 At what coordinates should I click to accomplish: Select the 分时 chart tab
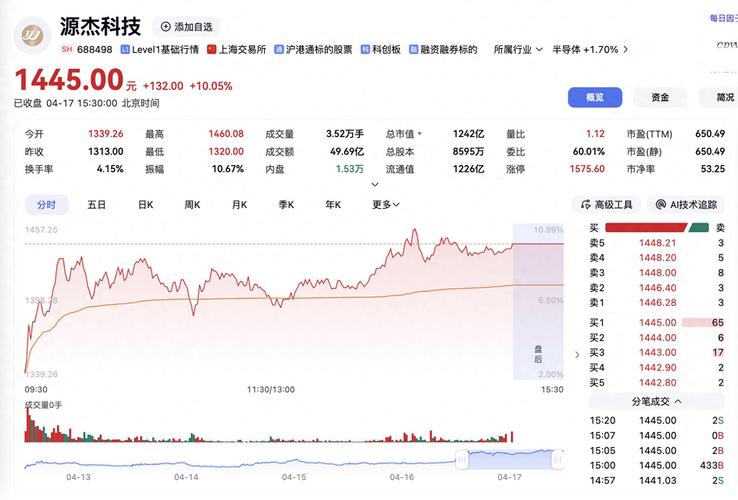(46, 205)
